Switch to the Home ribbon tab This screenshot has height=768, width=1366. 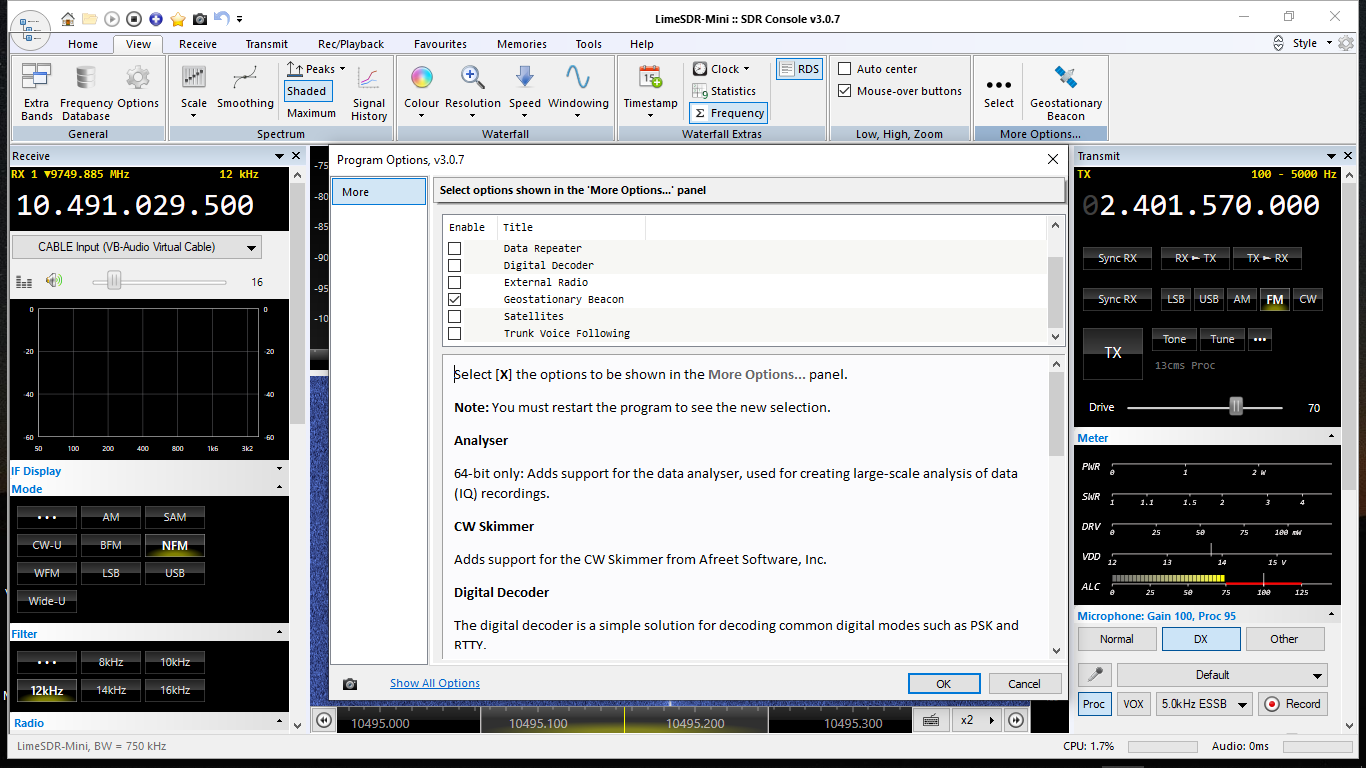(83, 44)
